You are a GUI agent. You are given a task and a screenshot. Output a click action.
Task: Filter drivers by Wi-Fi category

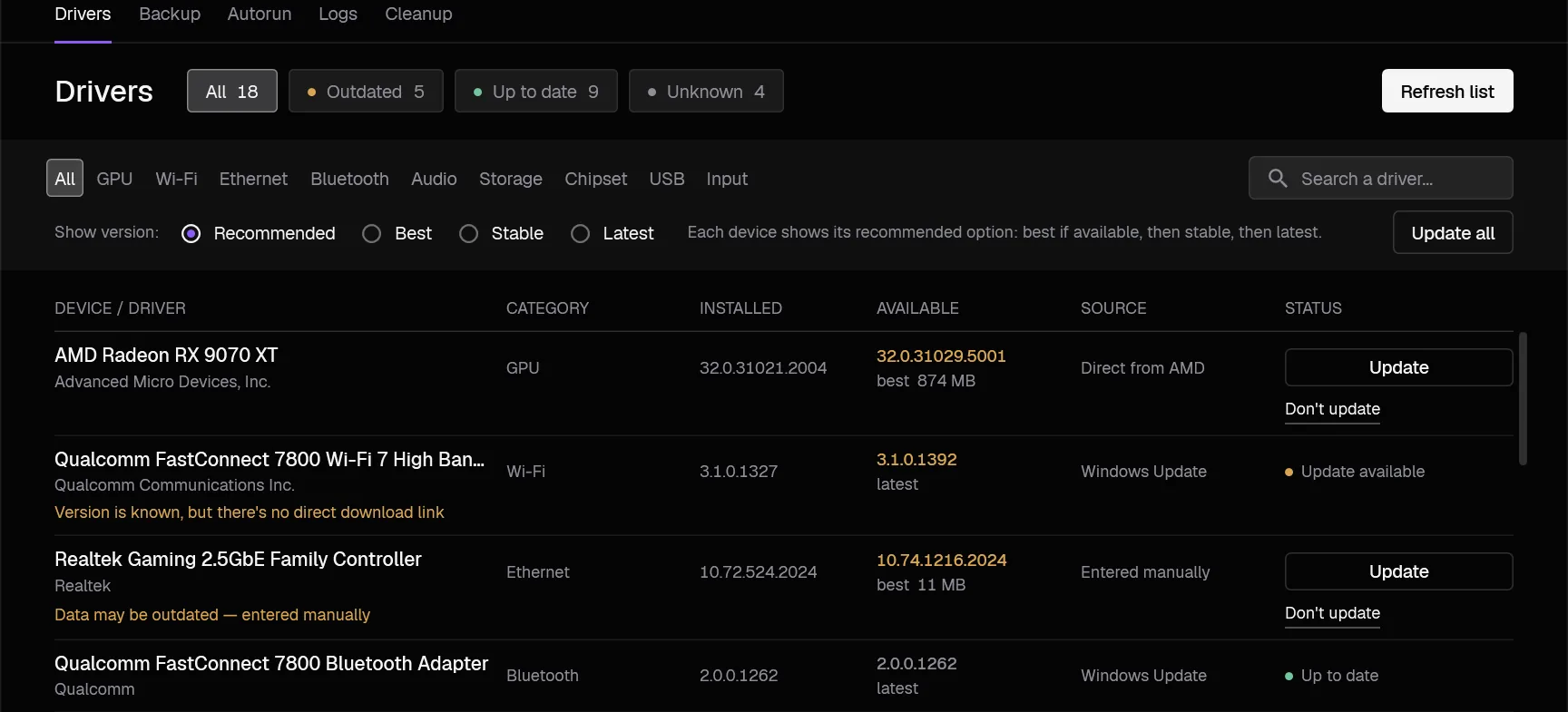[176, 179]
